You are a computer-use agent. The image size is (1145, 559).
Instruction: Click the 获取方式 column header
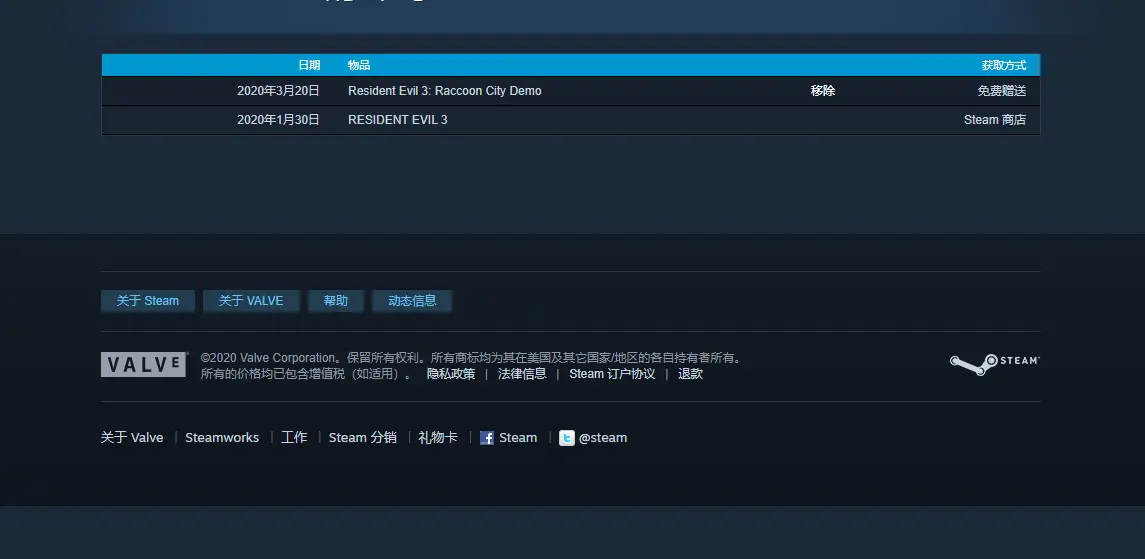[x=1003, y=65]
